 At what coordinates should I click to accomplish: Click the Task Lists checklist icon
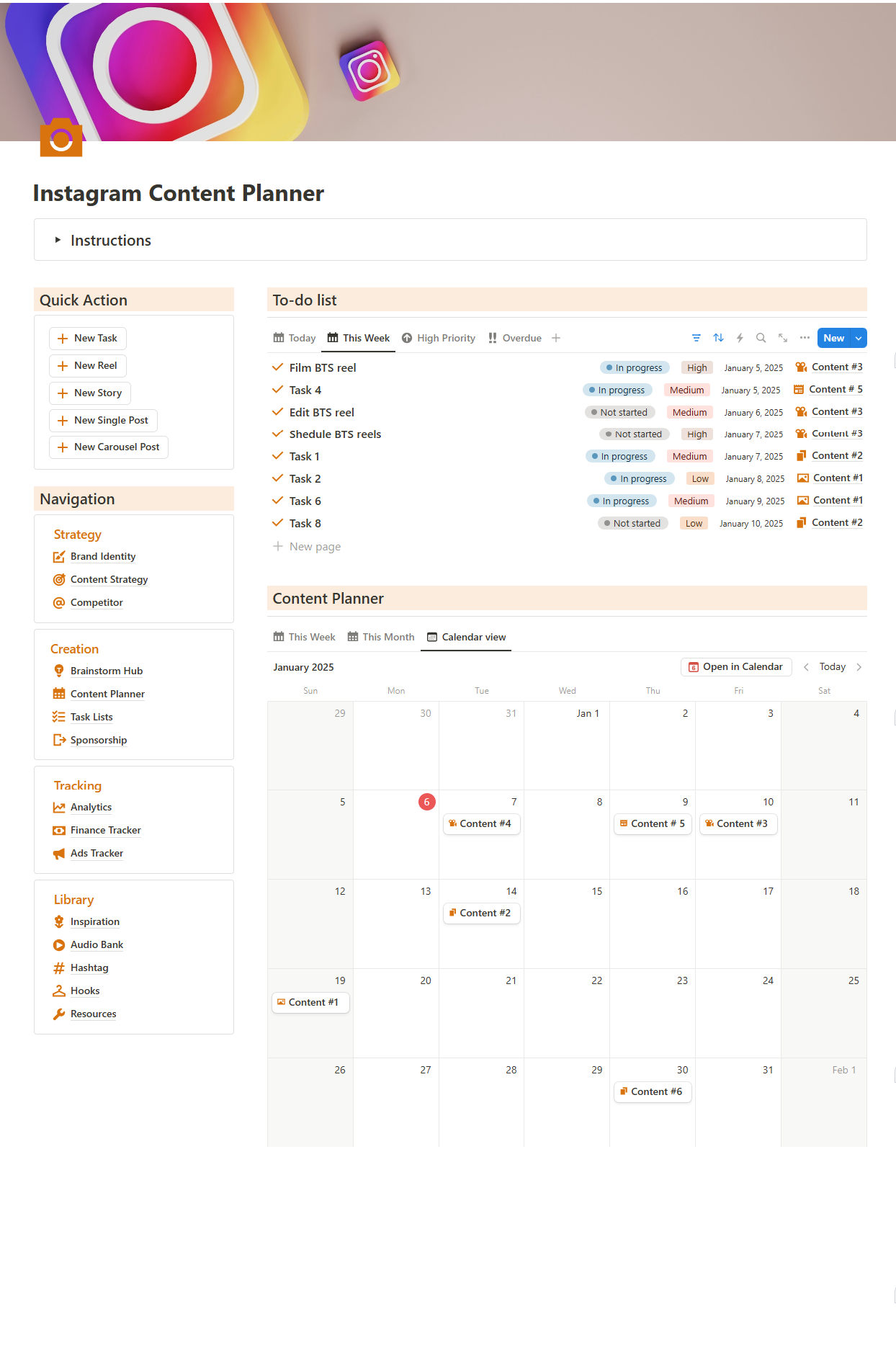click(x=59, y=717)
